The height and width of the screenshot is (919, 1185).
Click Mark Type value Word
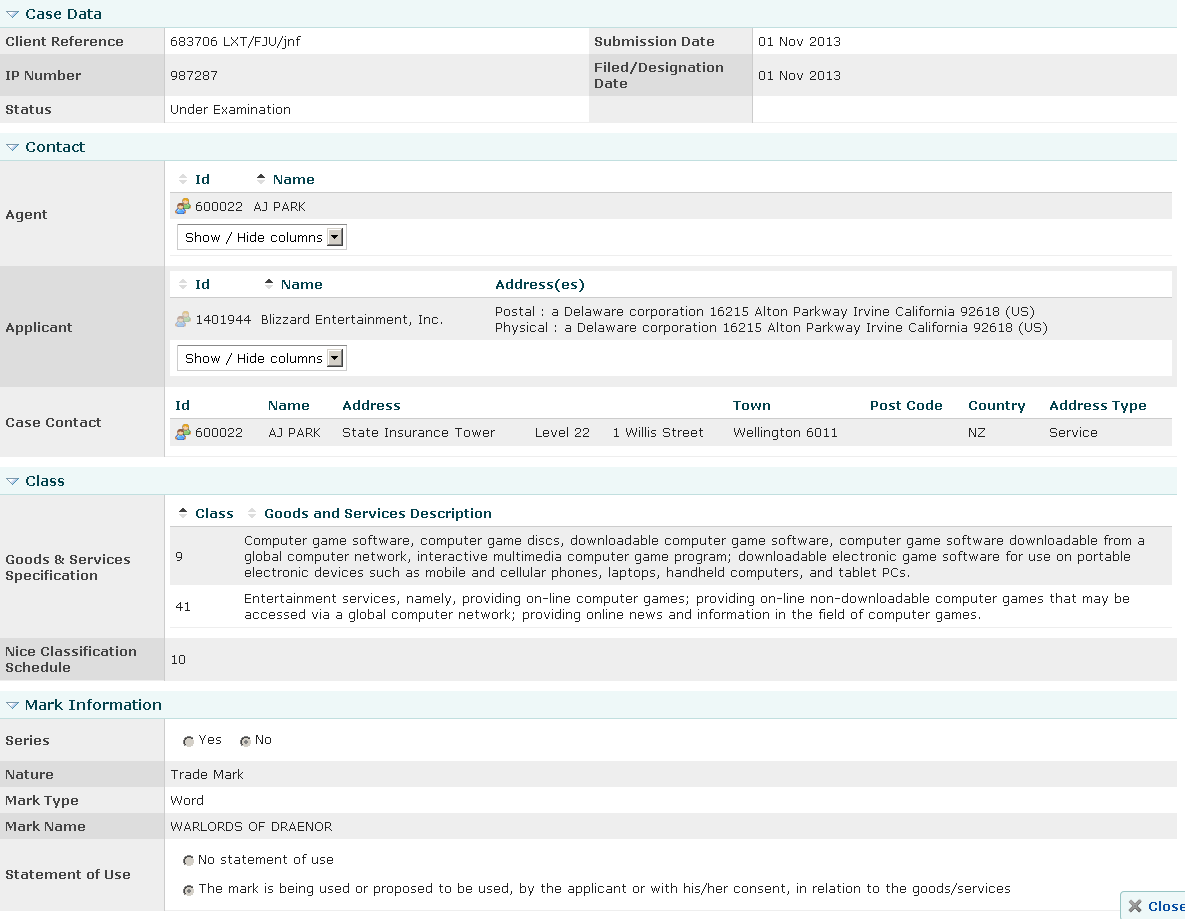click(187, 800)
